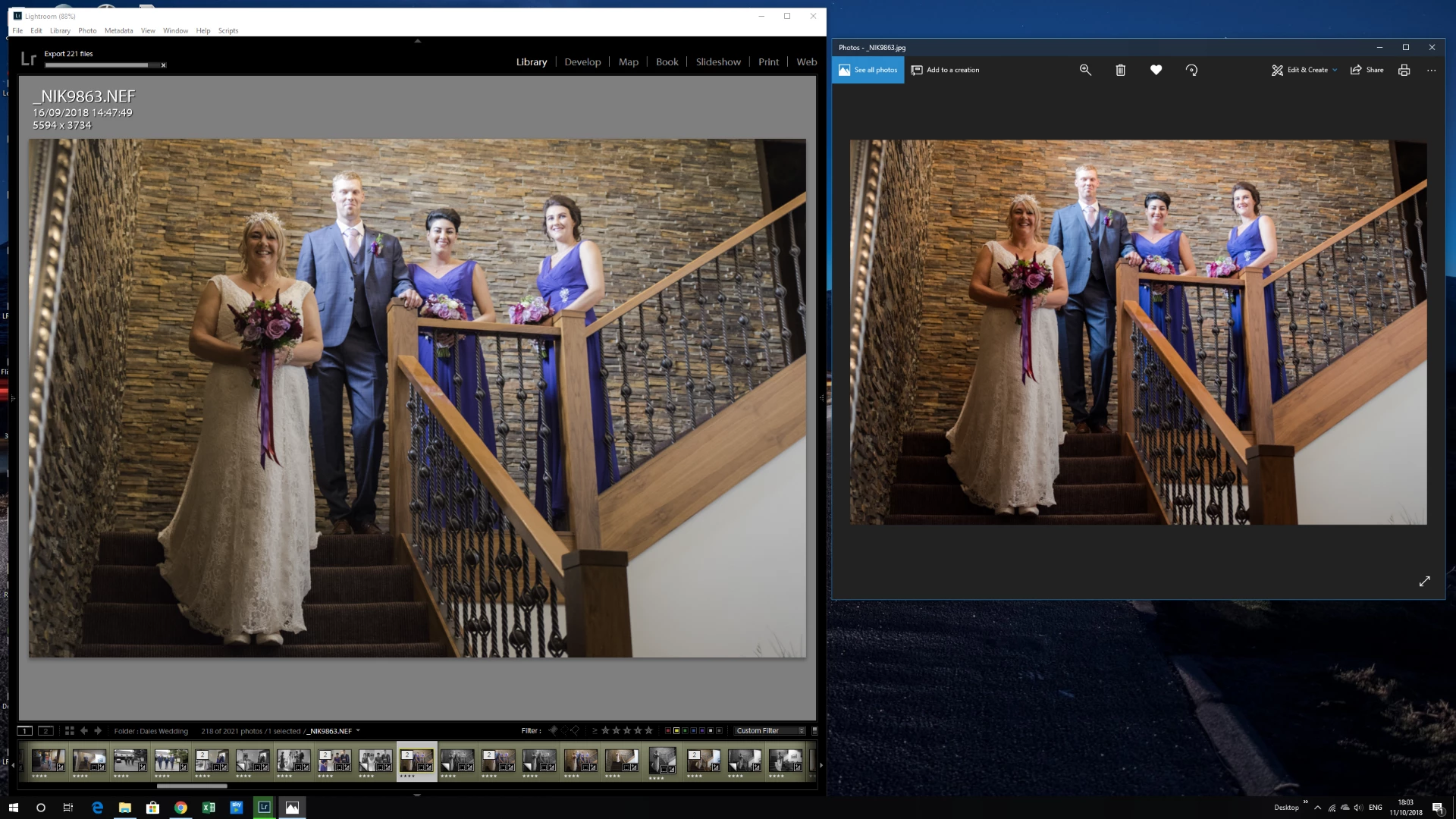Add photo to favorites with heart
This screenshot has height=819, width=1456.
coord(1156,70)
